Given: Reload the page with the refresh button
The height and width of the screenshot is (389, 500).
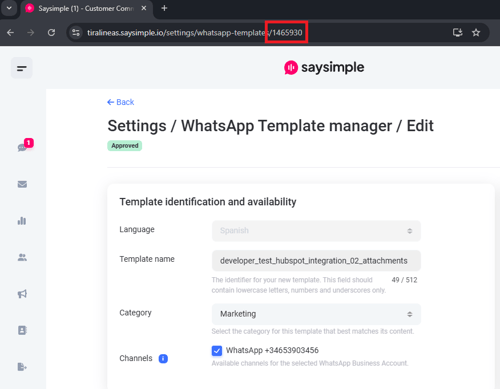Looking at the screenshot, I should (51, 32).
